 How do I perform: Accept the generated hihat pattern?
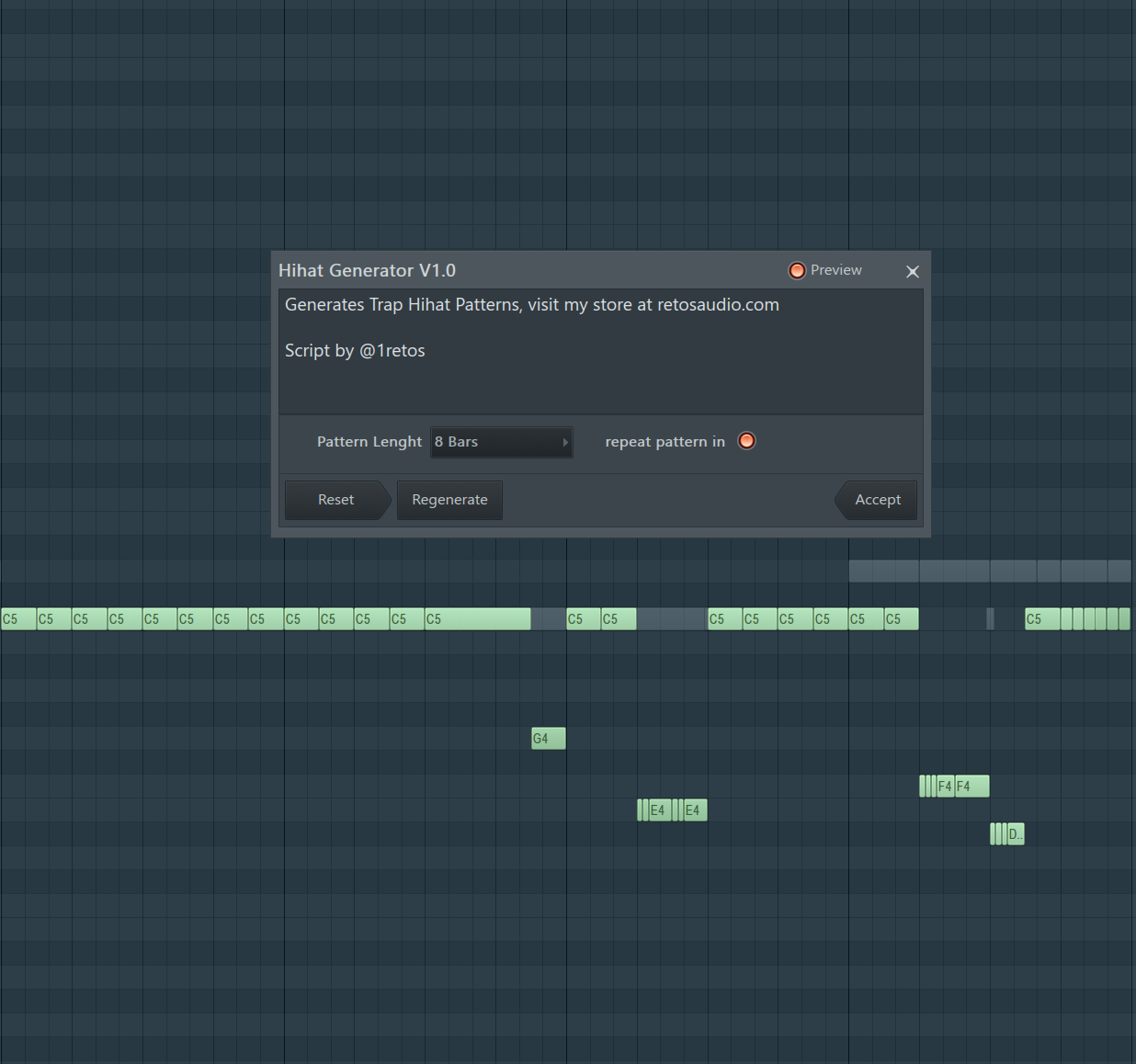(877, 500)
